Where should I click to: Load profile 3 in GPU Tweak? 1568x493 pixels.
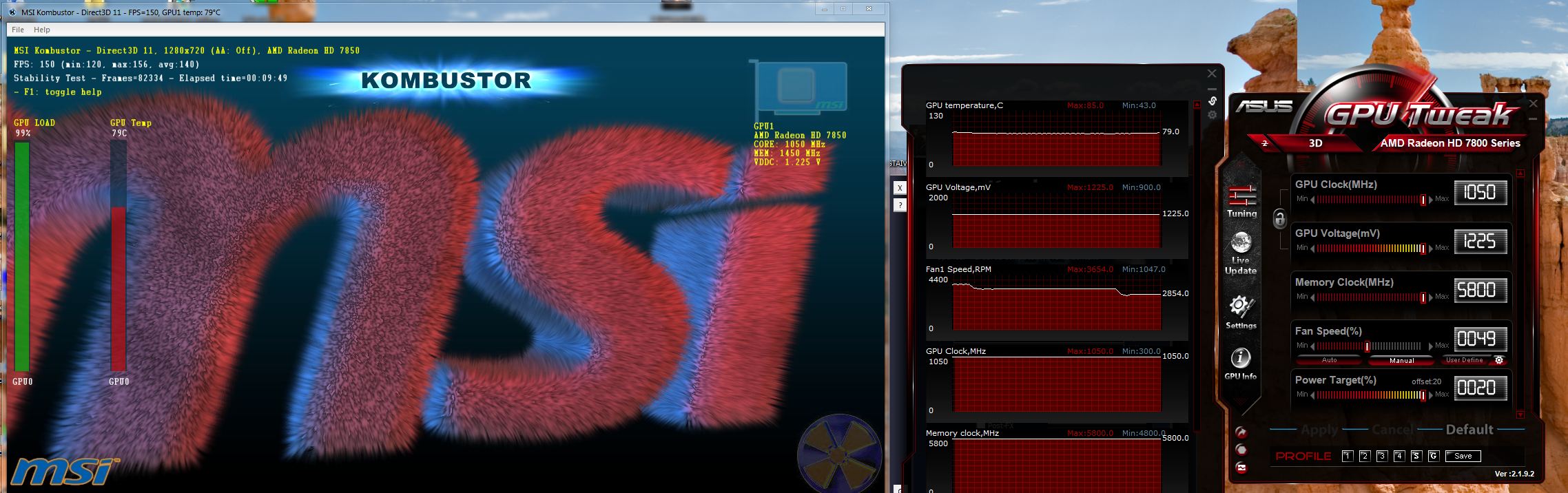click(x=1382, y=456)
